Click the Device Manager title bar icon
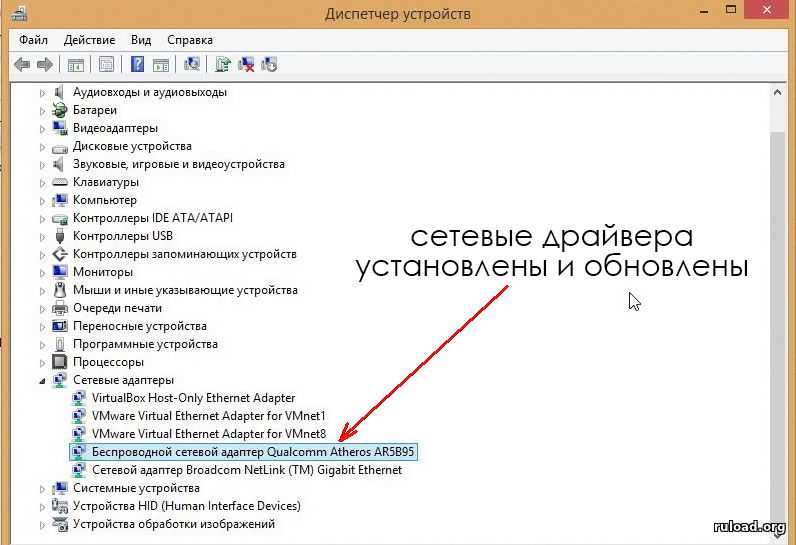Image resolution: width=796 pixels, height=545 pixels. [19, 13]
